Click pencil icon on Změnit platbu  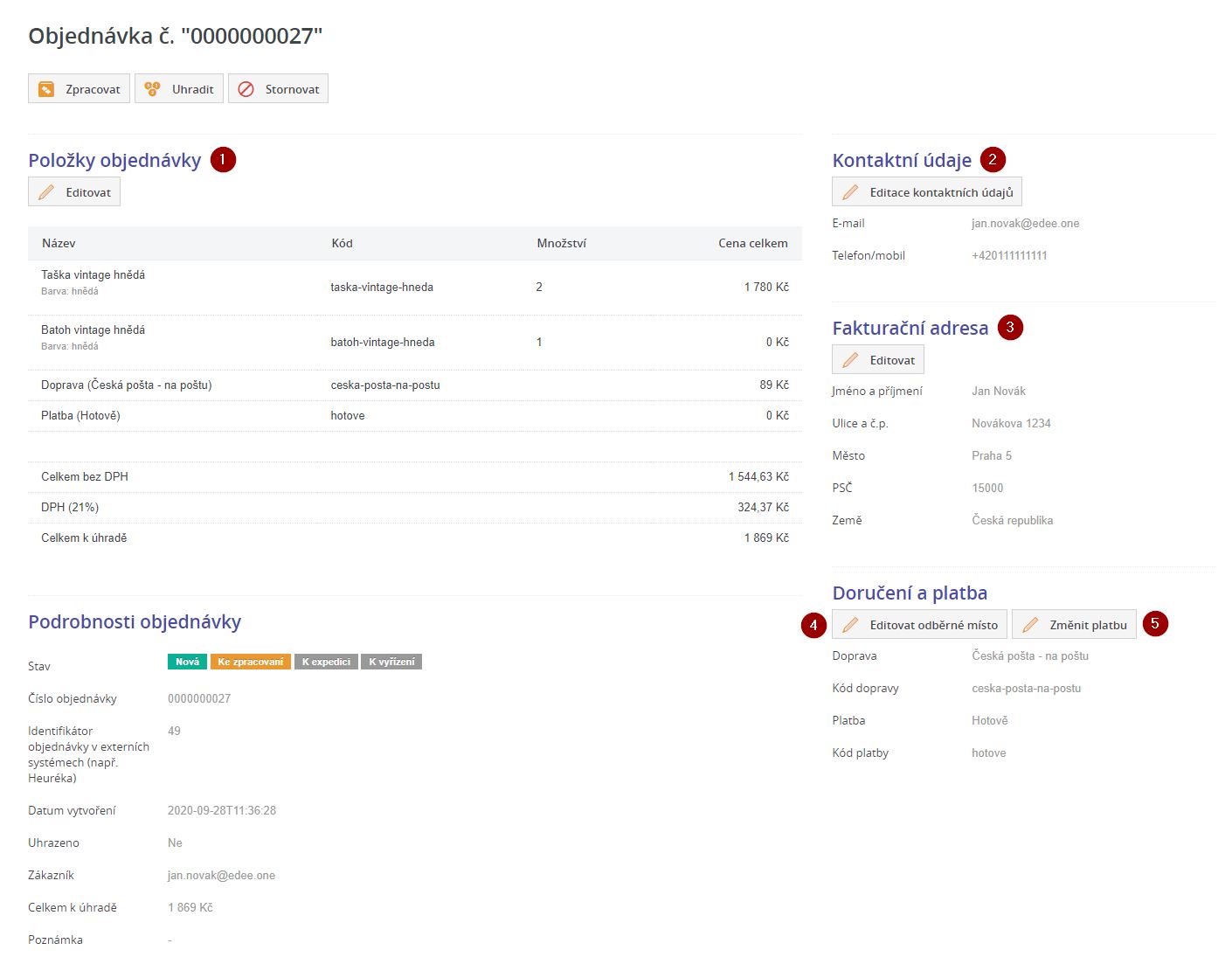click(x=1030, y=625)
